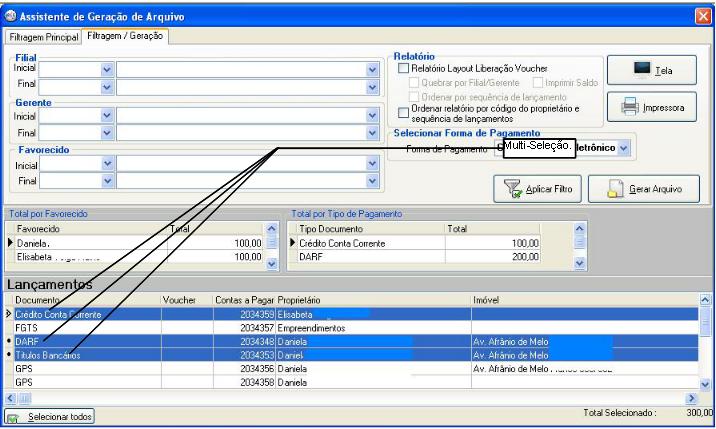Click the Impressora printer icon
Viewport: 716px width, 429px height.
click(629, 106)
